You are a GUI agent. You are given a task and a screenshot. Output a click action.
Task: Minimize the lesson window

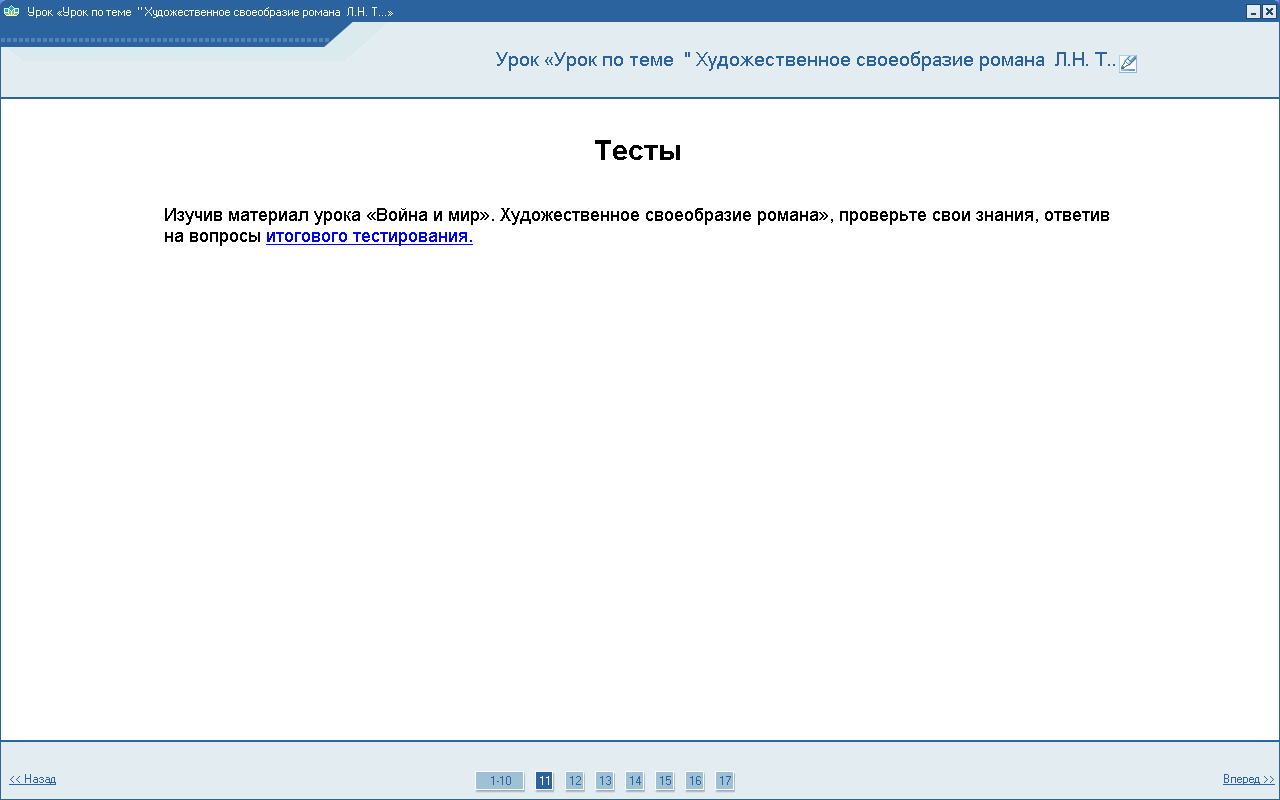tap(1253, 11)
